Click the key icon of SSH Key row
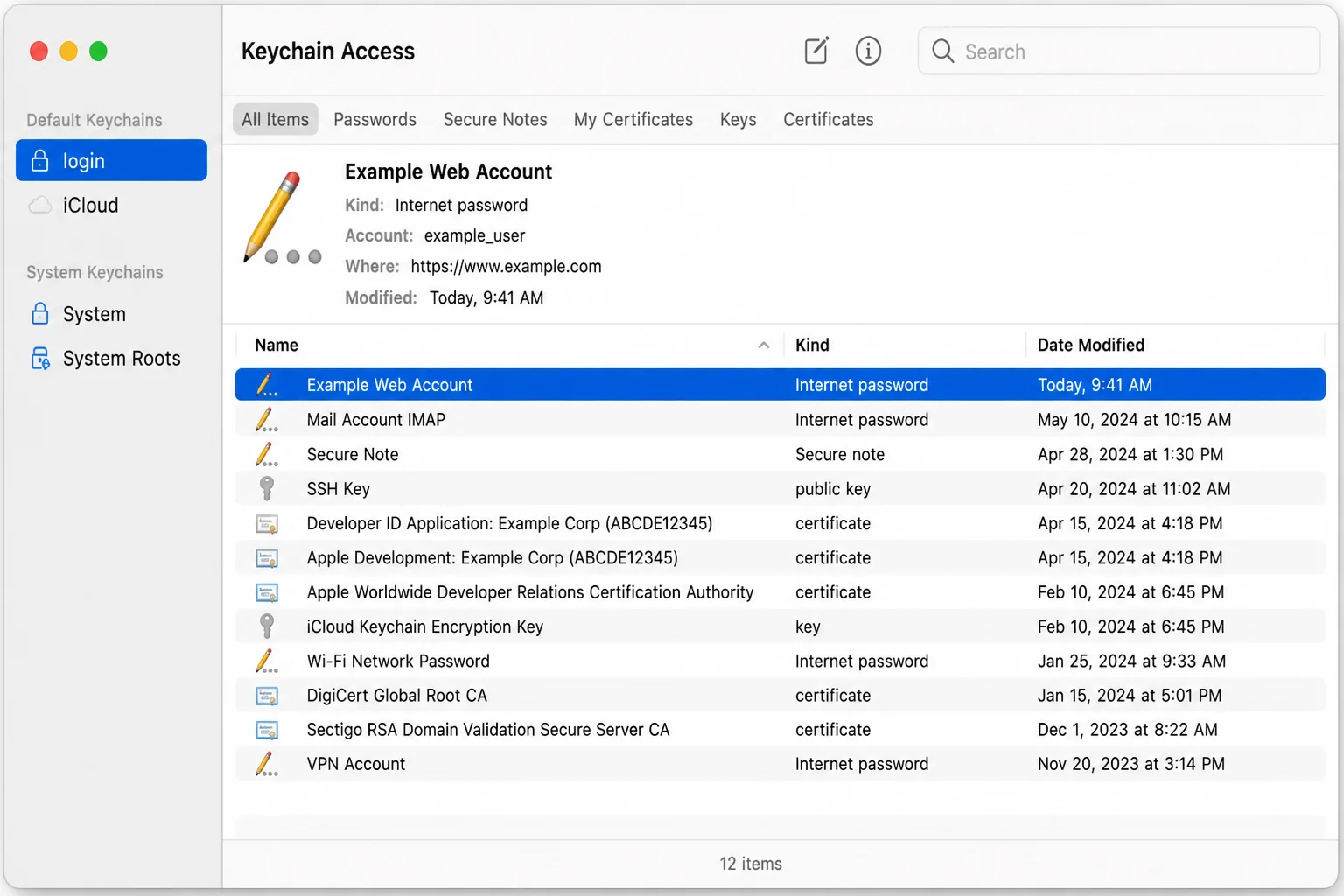Screen dimensions: 1344x896 pyautogui.click(x=267, y=488)
